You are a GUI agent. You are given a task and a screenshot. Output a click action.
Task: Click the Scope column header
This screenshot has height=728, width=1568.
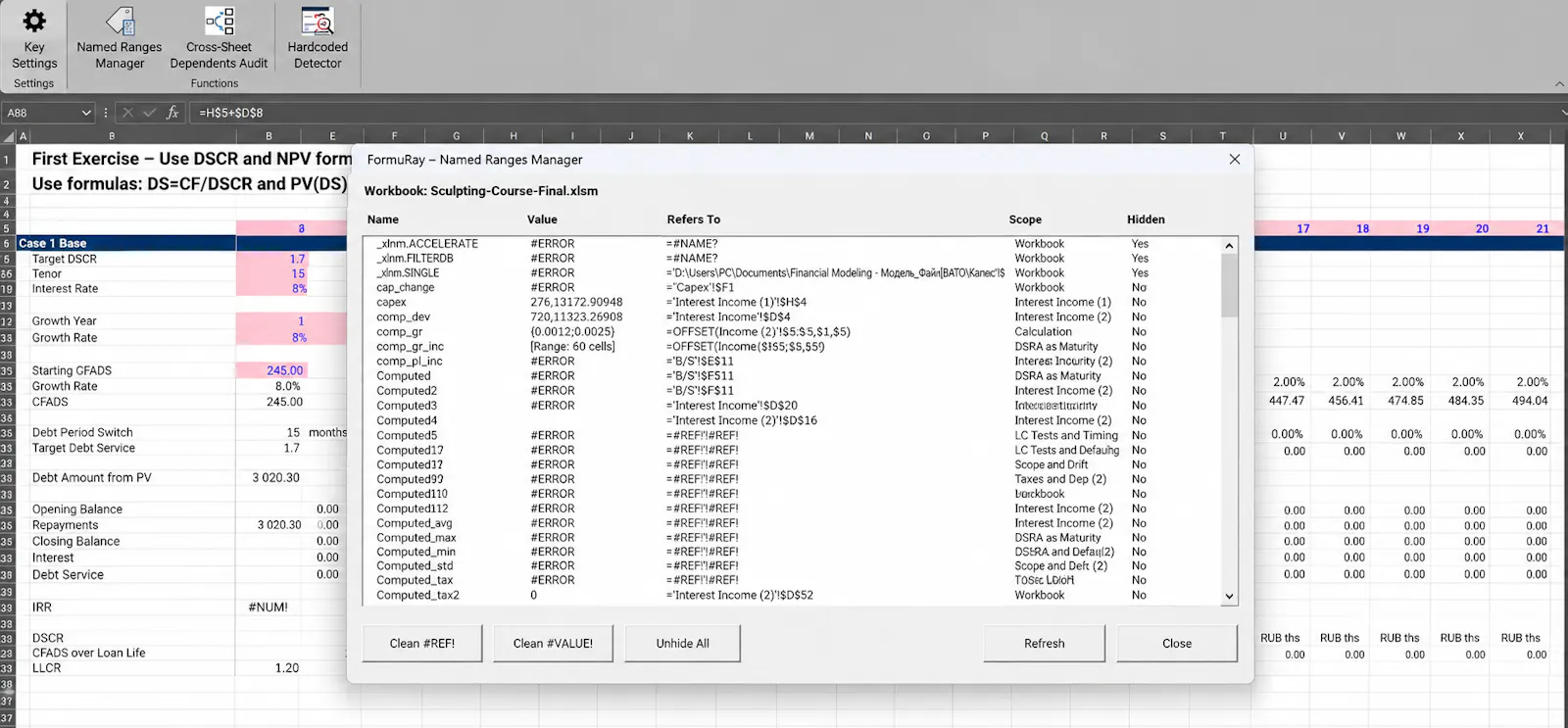coord(1025,219)
